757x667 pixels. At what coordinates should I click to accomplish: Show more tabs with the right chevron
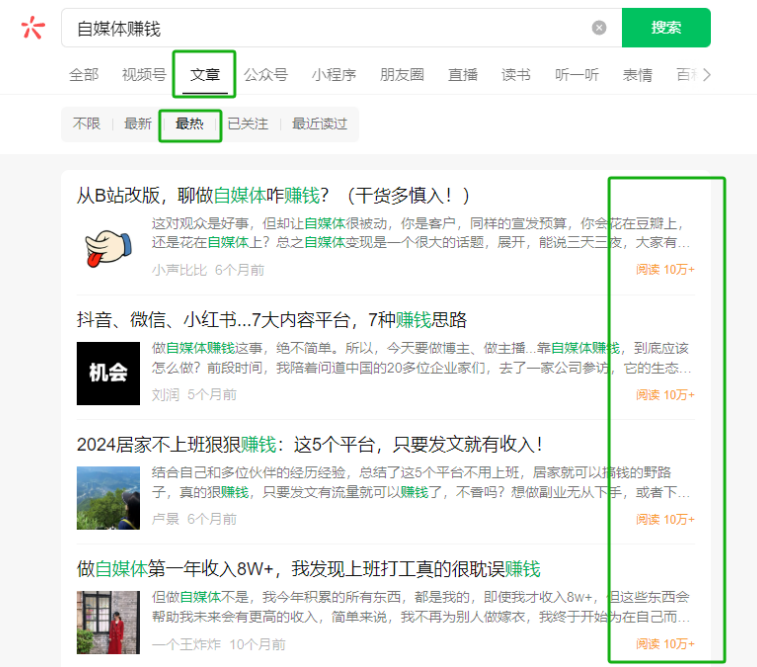pos(707,75)
